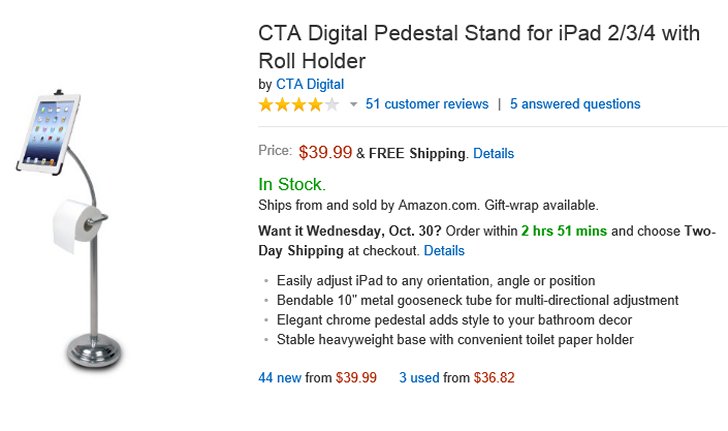Viewport: 728px width, 431px height.
Task: Click the 'Stable heavyweight base' bullet point
Action: point(455,339)
